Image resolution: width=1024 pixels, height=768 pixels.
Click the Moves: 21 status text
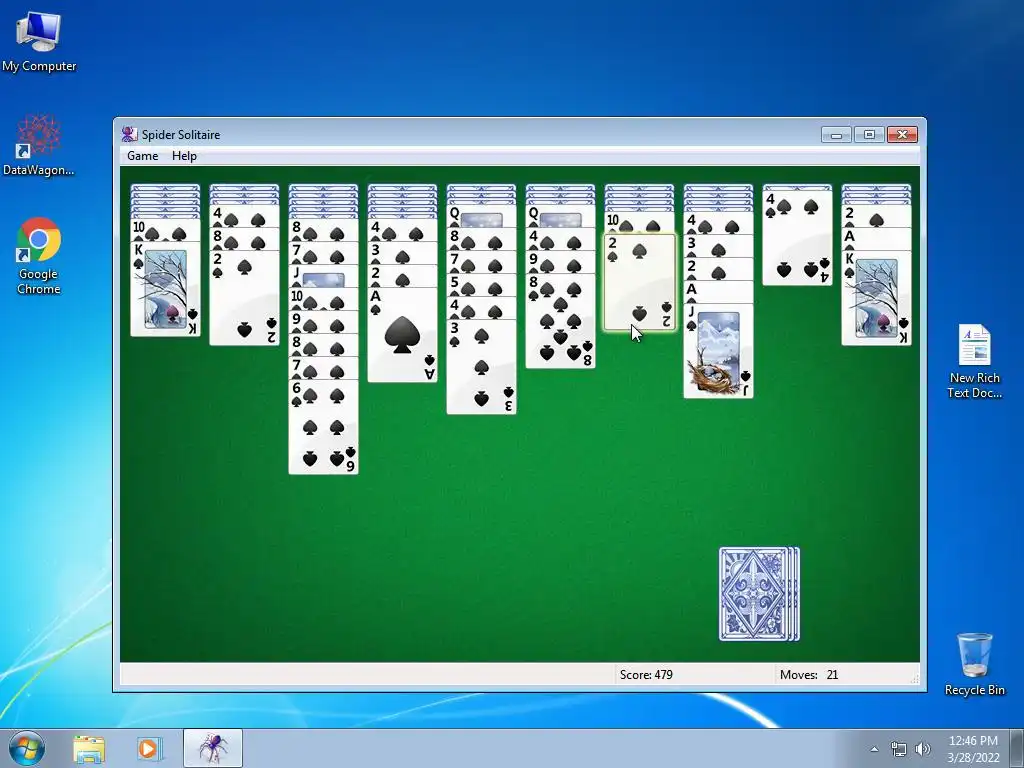808,675
